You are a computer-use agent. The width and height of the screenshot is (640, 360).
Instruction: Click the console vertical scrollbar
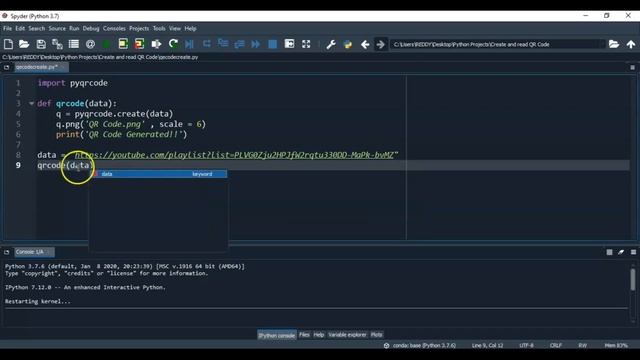[x=633, y=280]
